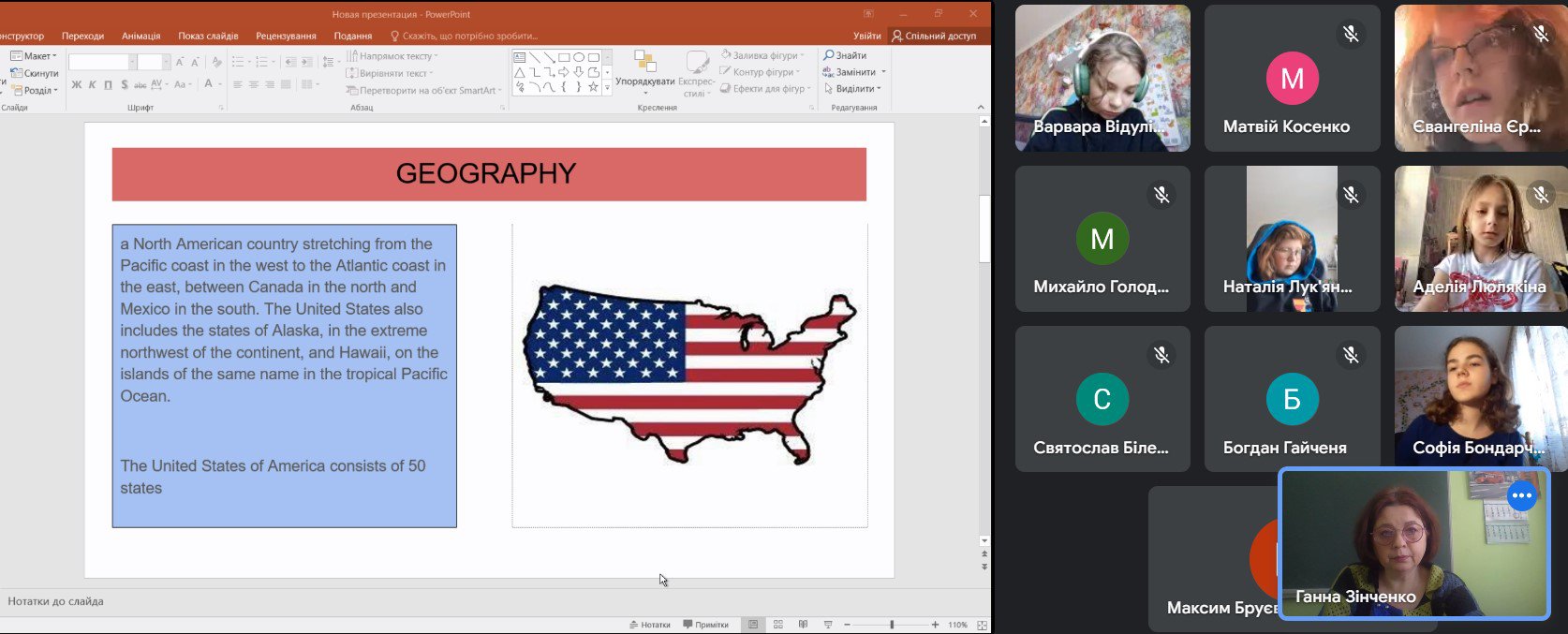Click the Tell me search field
Image resolution: width=1568 pixels, height=634 pixels.
point(464,36)
